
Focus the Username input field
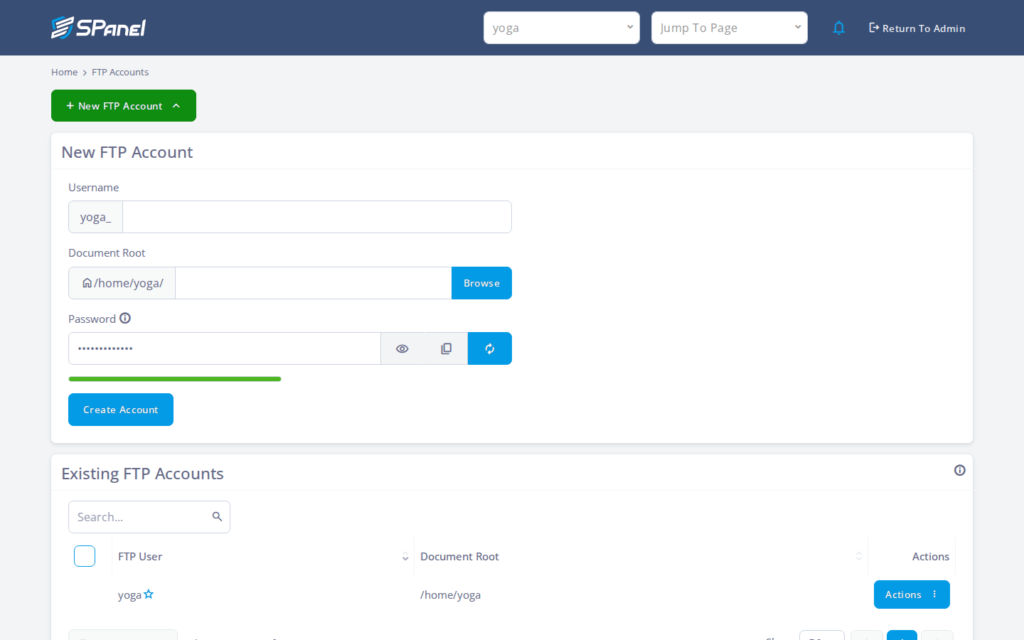(317, 217)
